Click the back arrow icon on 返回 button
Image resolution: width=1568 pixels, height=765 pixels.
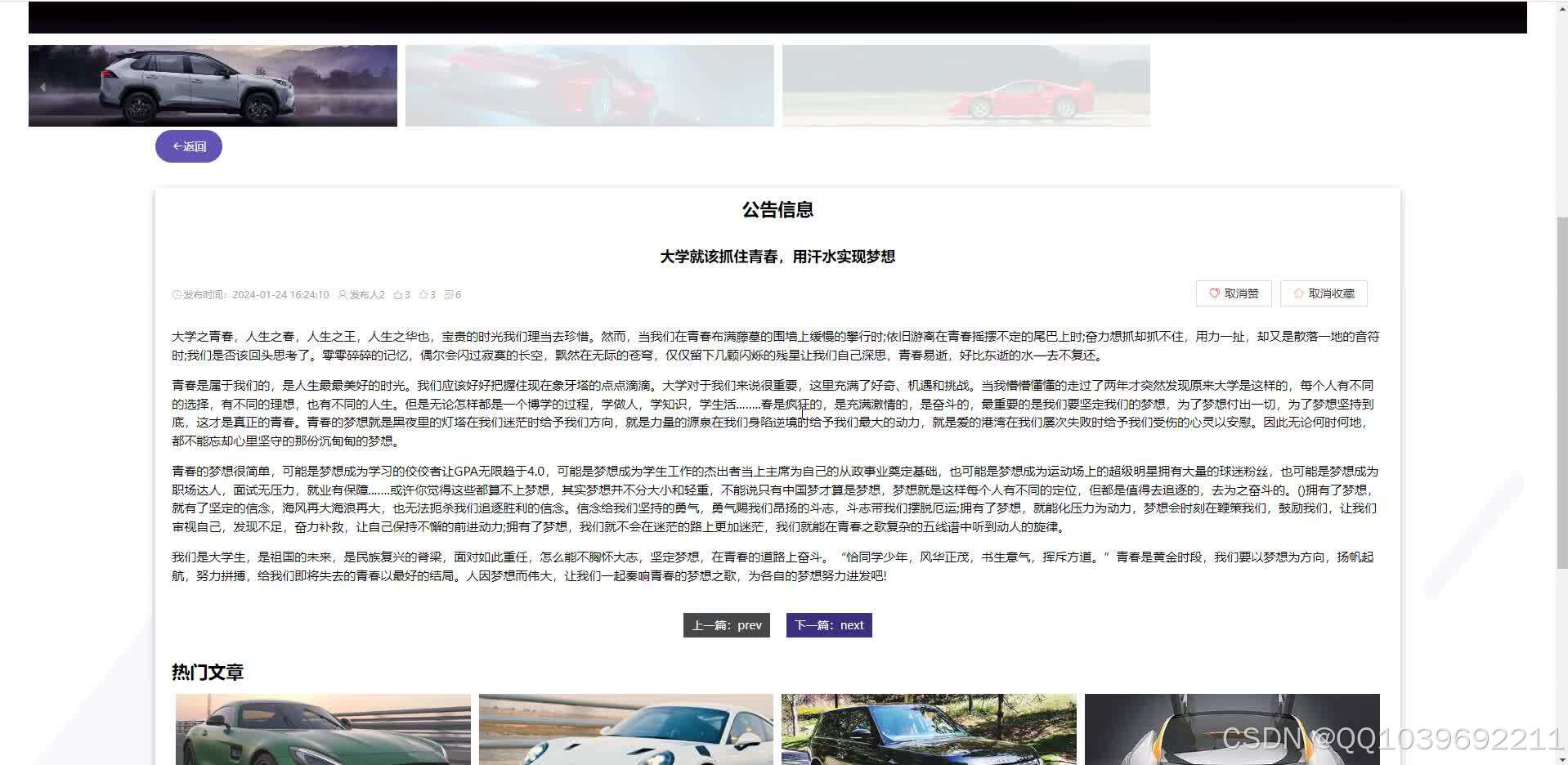177,146
